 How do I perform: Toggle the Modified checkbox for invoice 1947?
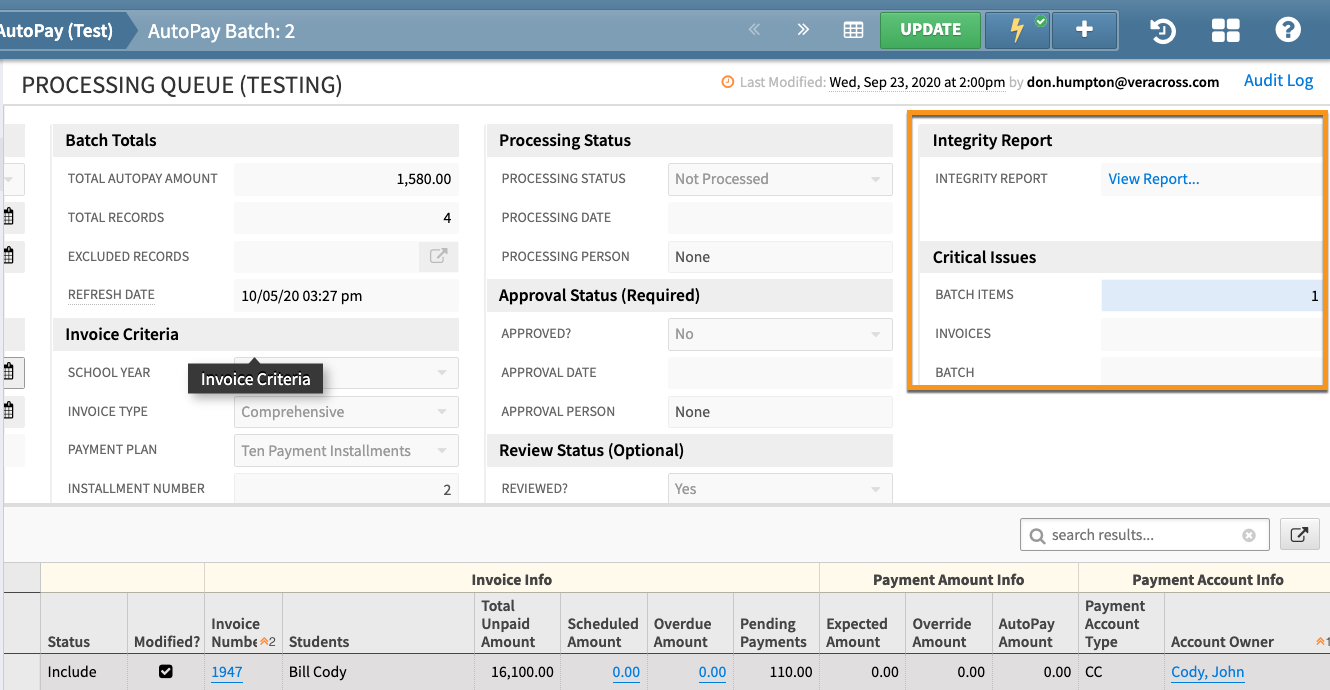pyautogui.click(x=166, y=672)
